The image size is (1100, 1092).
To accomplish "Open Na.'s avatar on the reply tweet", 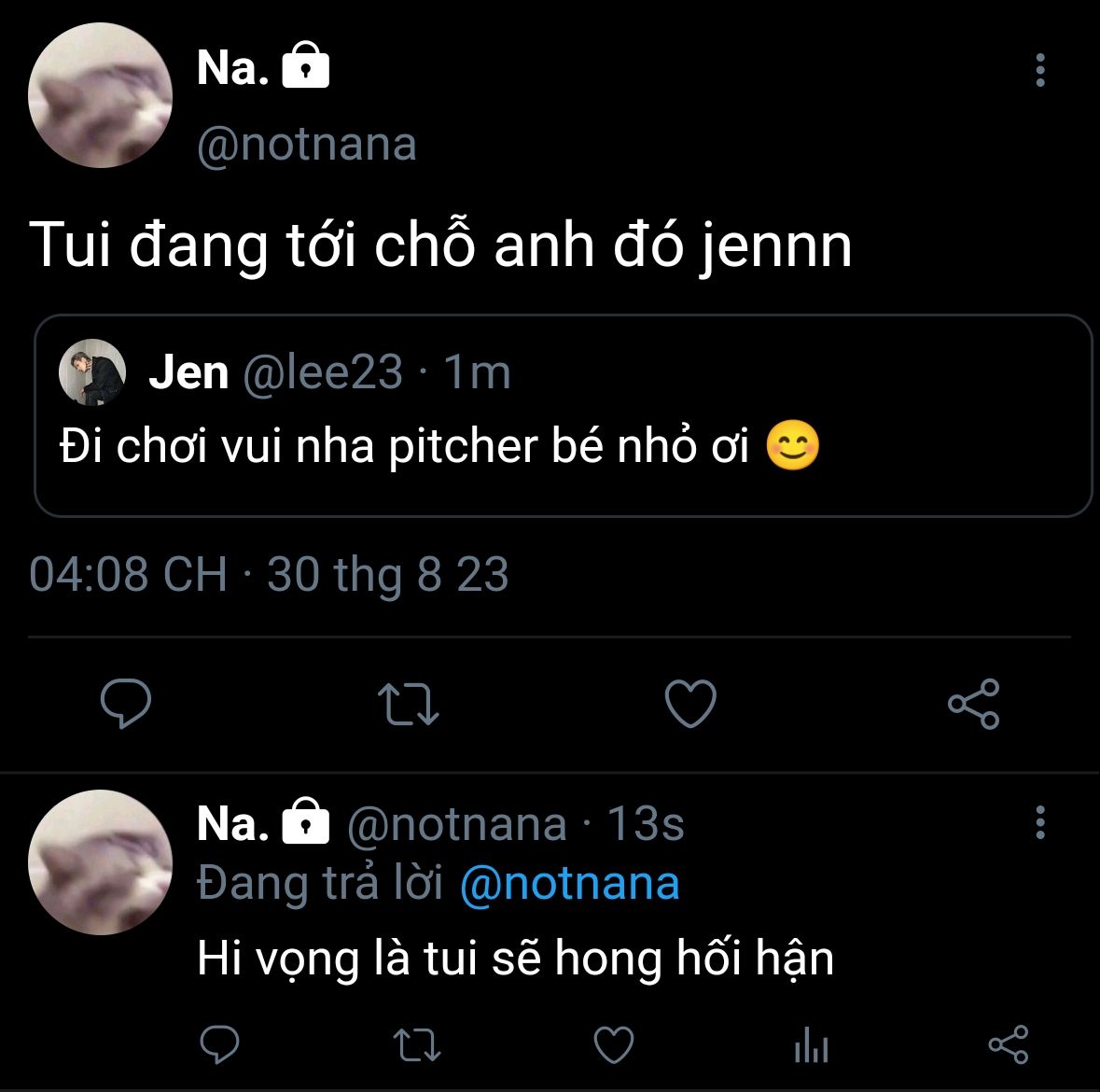I will click(x=101, y=862).
